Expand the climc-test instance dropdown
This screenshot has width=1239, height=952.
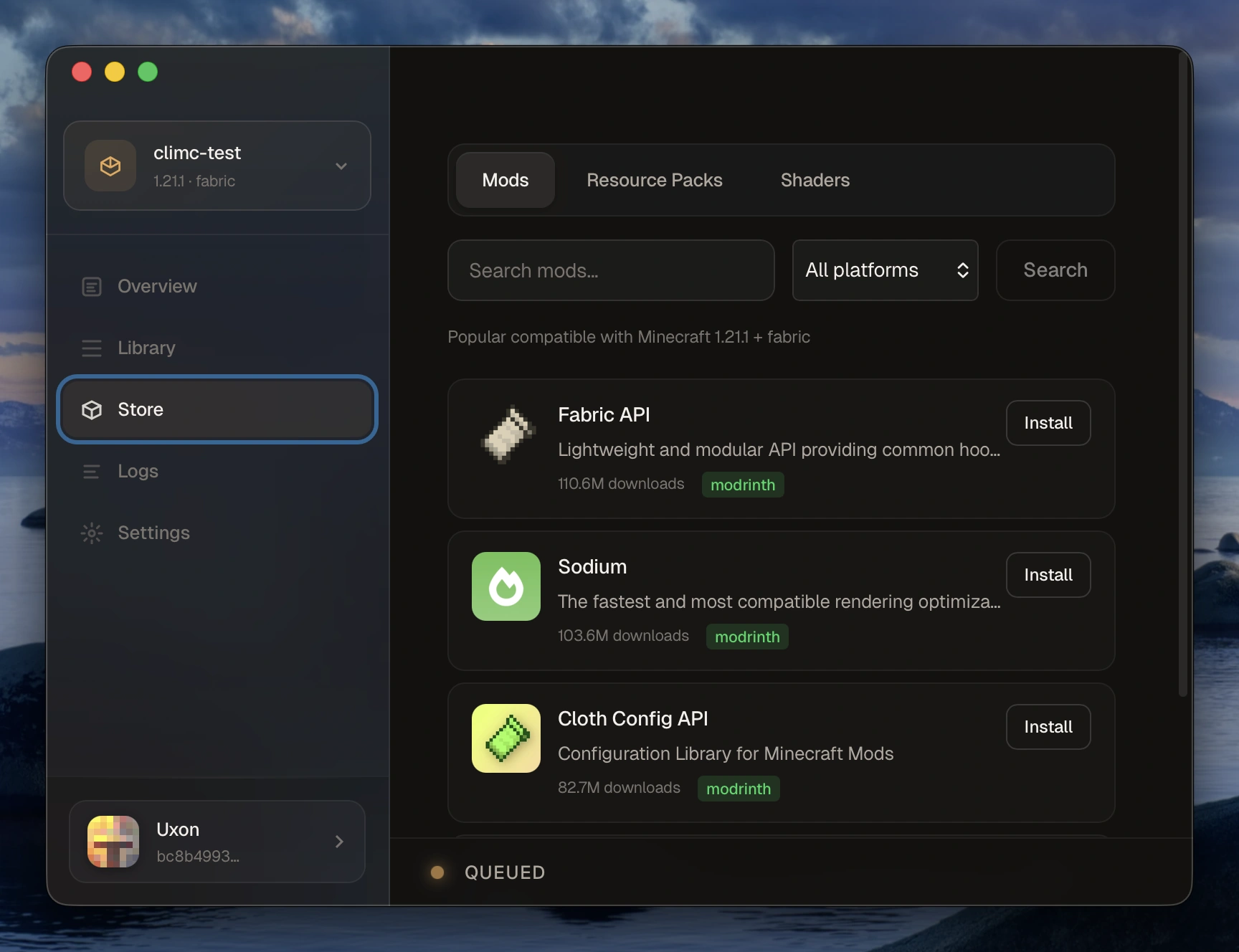pyautogui.click(x=341, y=166)
